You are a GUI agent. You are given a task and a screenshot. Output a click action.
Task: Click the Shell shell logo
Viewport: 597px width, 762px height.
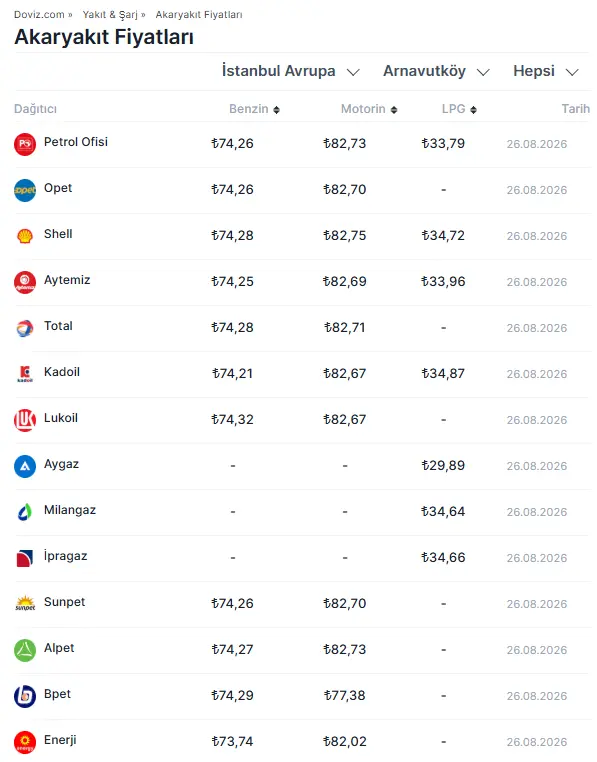coord(25,236)
